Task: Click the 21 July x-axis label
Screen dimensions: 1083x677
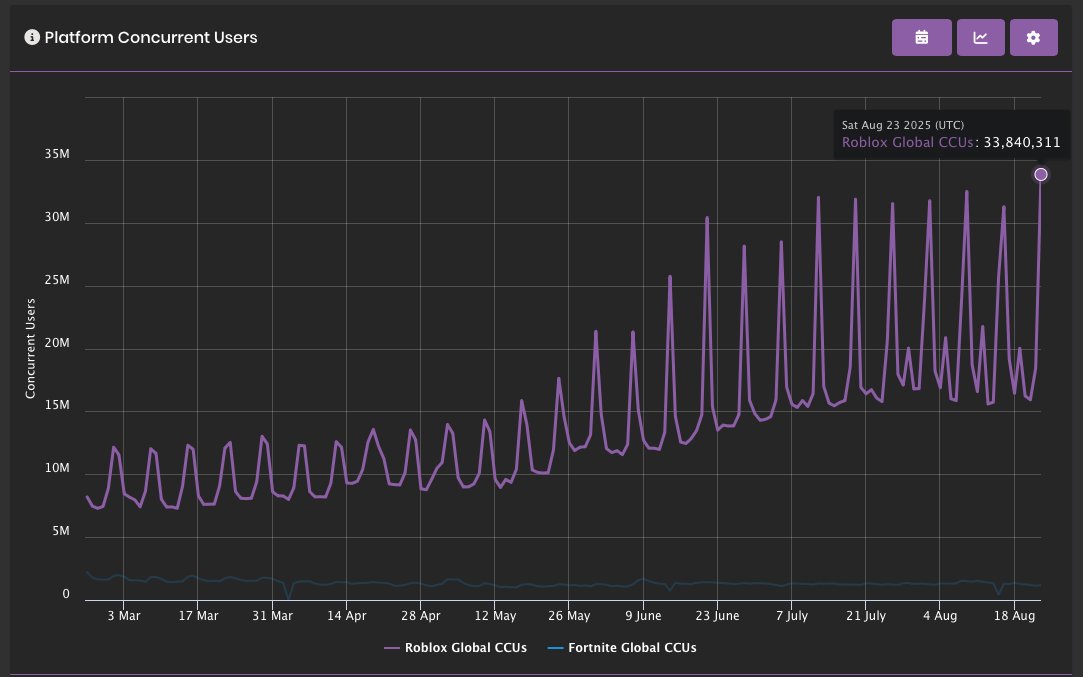Action: (865, 616)
